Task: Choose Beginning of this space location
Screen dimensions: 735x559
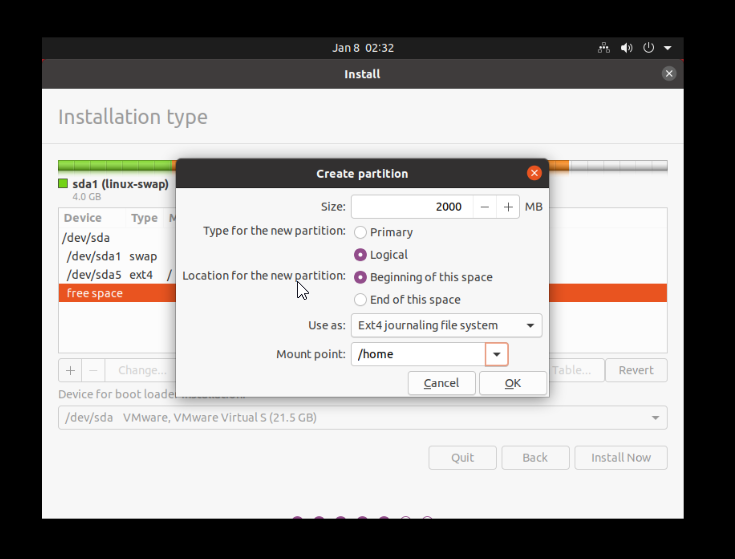Action: pyautogui.click(x=423, y=277)
